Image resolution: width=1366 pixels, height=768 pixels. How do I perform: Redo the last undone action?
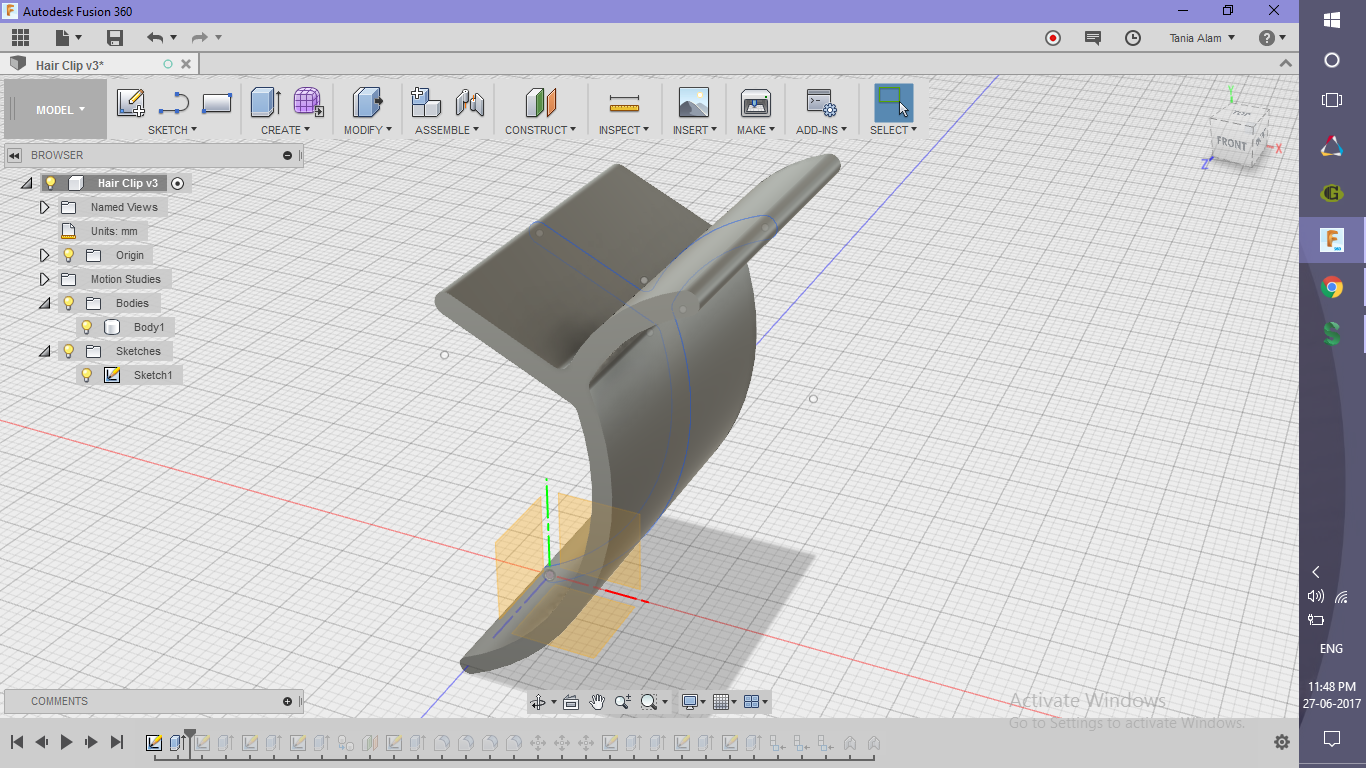click(x=200, y=38)
